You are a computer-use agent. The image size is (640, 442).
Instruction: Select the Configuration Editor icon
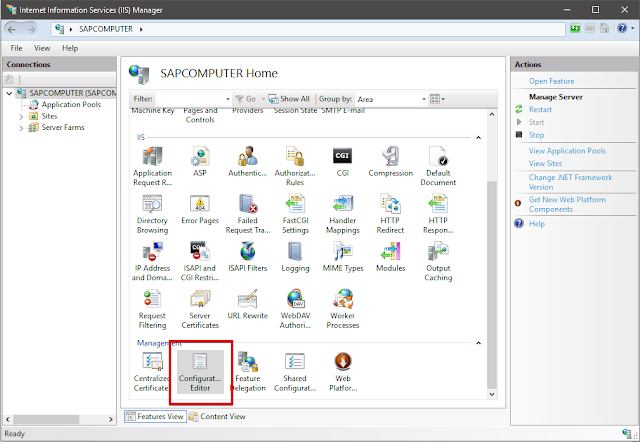pyautogui.click(x=200, y=372)
